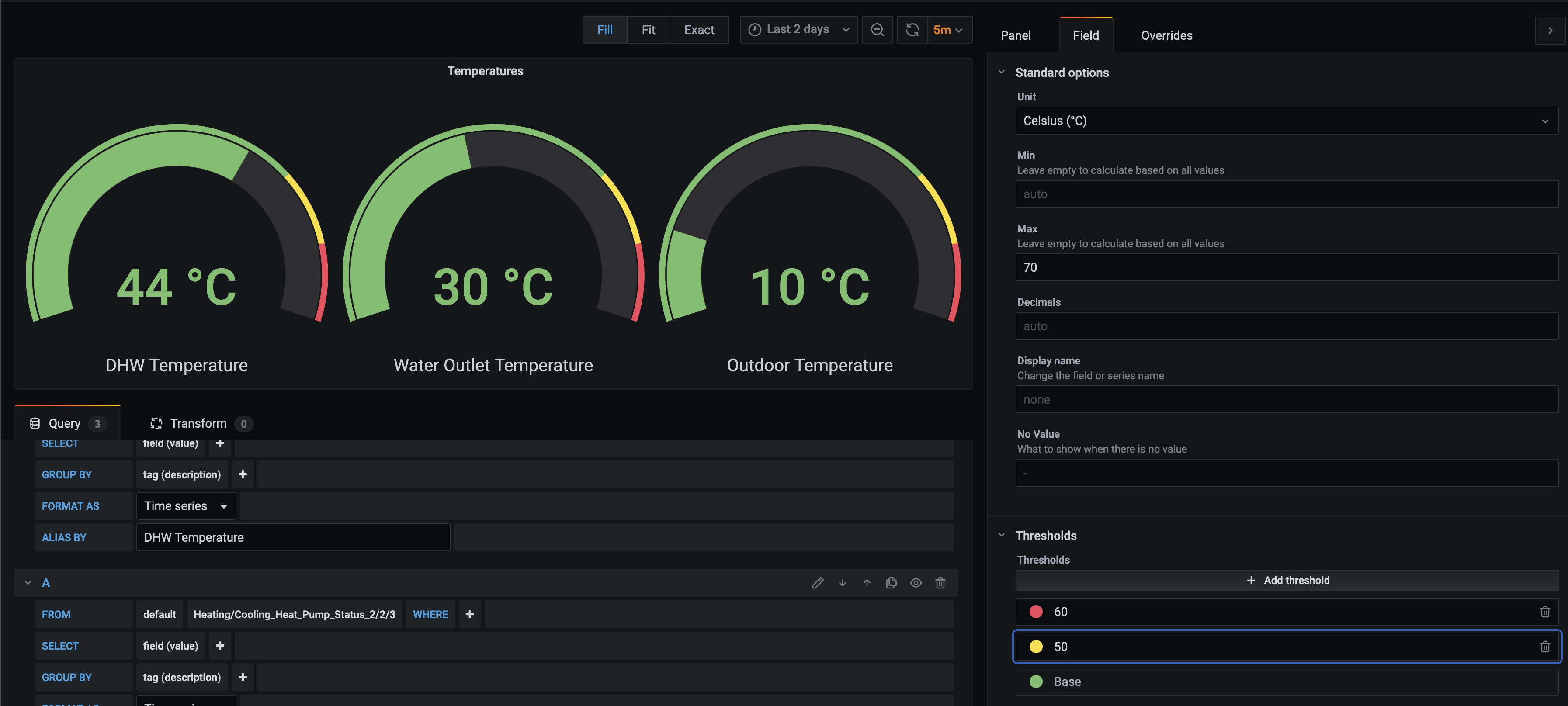Click Add threshold
1568x706 pixels.
pyautogui.click(x=1287, y=580)
